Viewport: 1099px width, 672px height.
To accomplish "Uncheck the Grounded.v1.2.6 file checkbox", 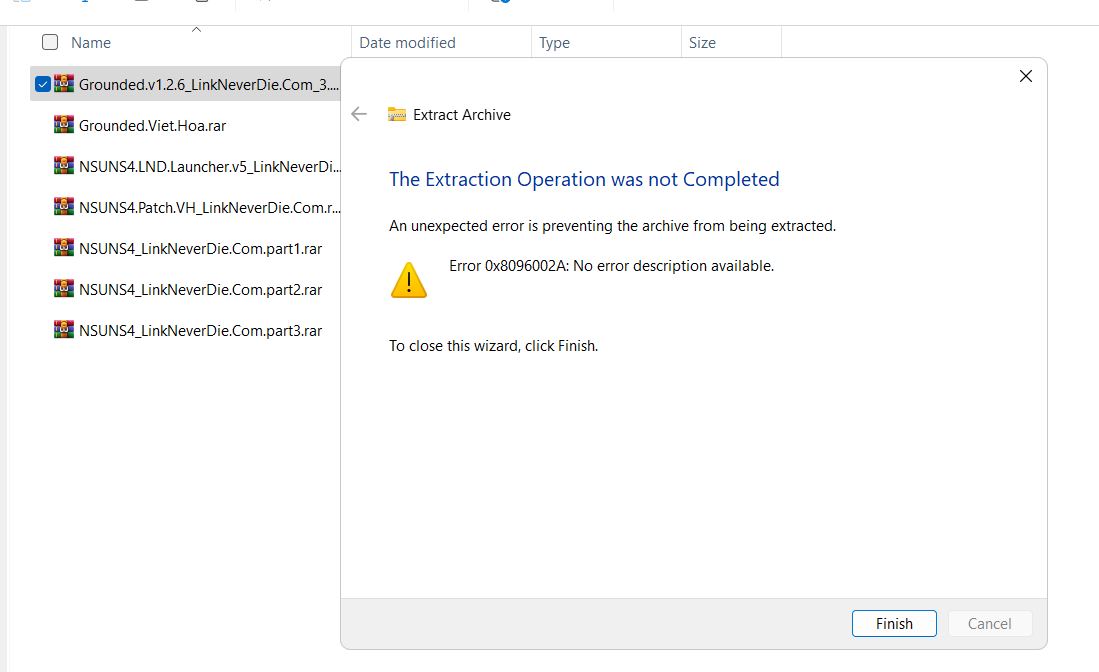I will tap(43, 84).
